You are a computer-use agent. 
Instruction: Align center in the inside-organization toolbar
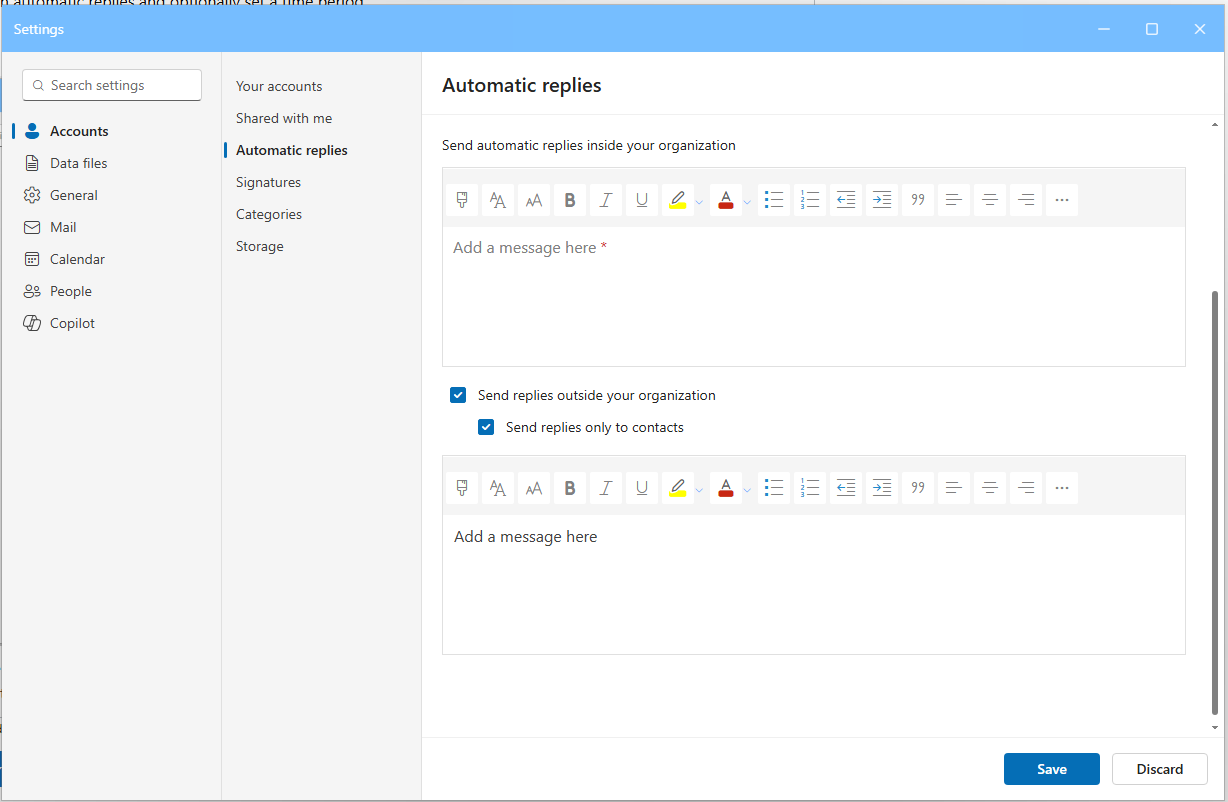[x=990, y=200]
